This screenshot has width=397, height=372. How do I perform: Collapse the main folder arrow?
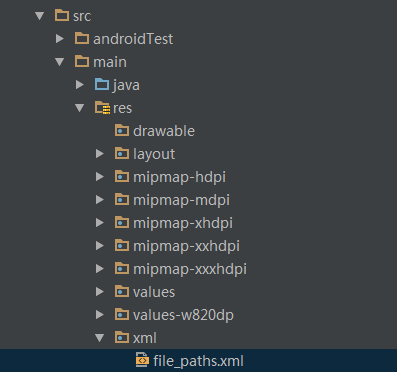(x=60, y=62)
